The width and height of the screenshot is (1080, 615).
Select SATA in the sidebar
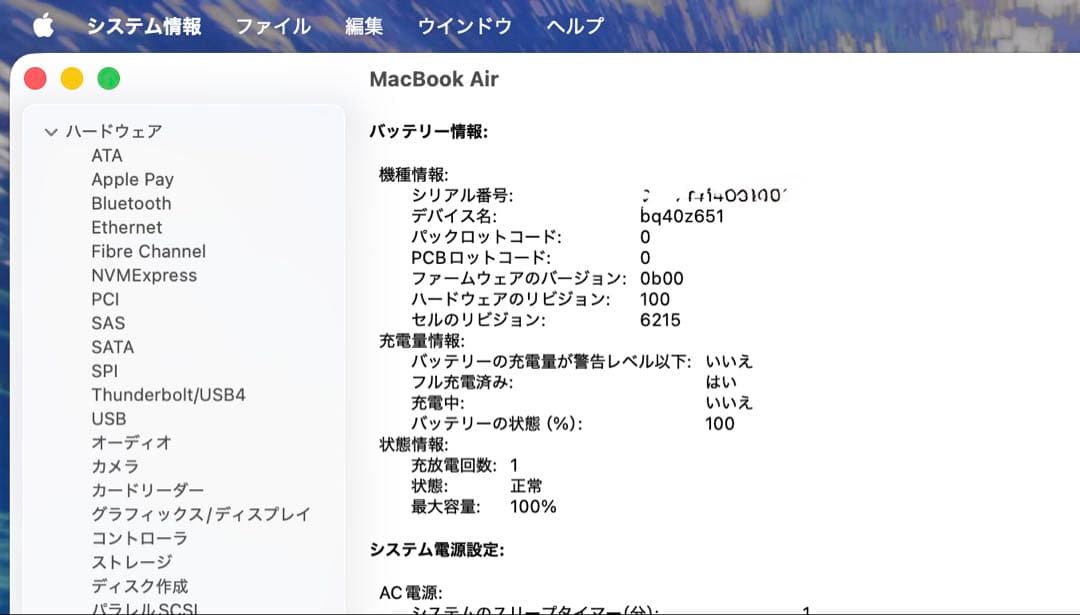[112, 347]
